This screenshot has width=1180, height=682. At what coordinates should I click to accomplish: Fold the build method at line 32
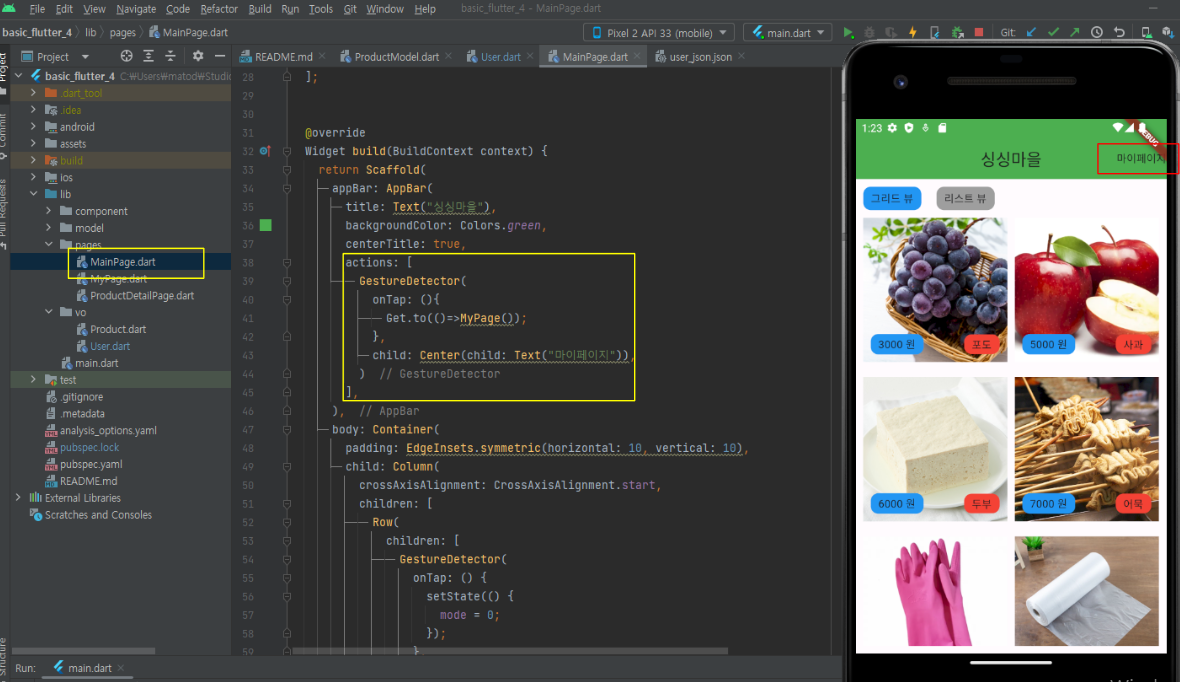pyautogui.click(x=287, y=151)
